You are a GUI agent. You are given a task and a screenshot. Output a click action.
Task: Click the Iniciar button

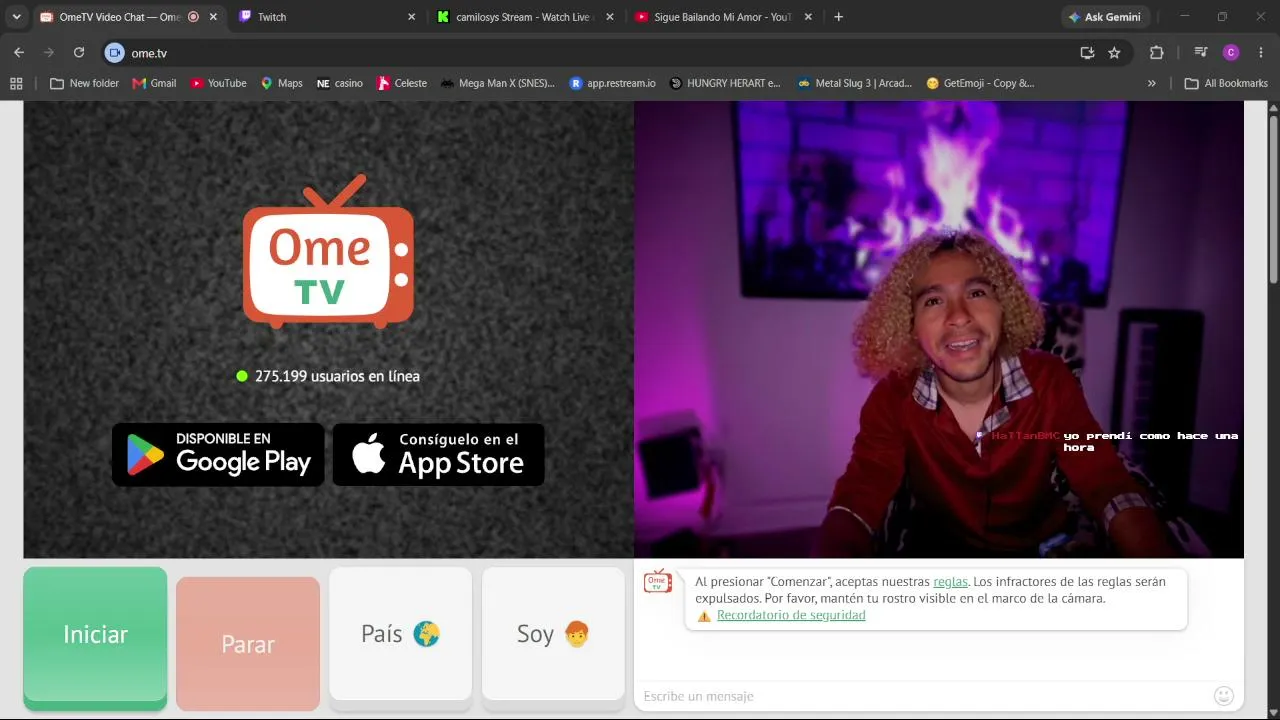point(95,638)
